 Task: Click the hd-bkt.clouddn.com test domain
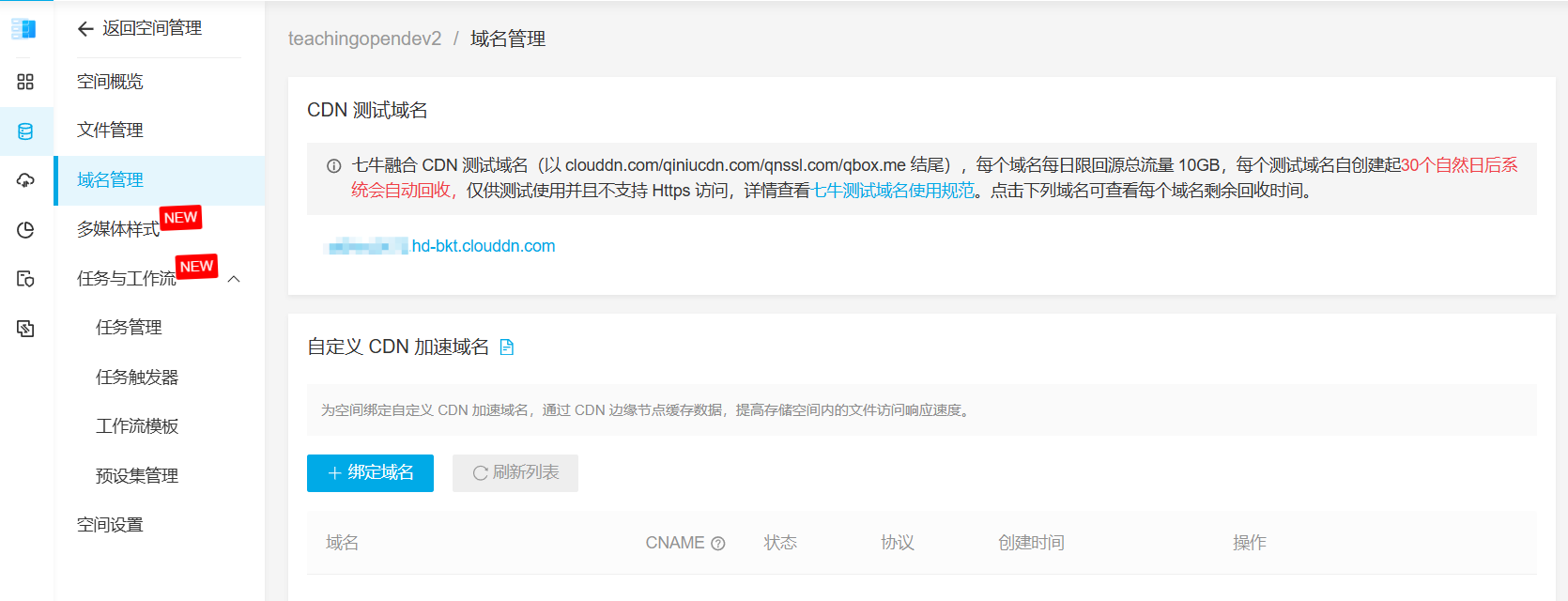(483, 246)
